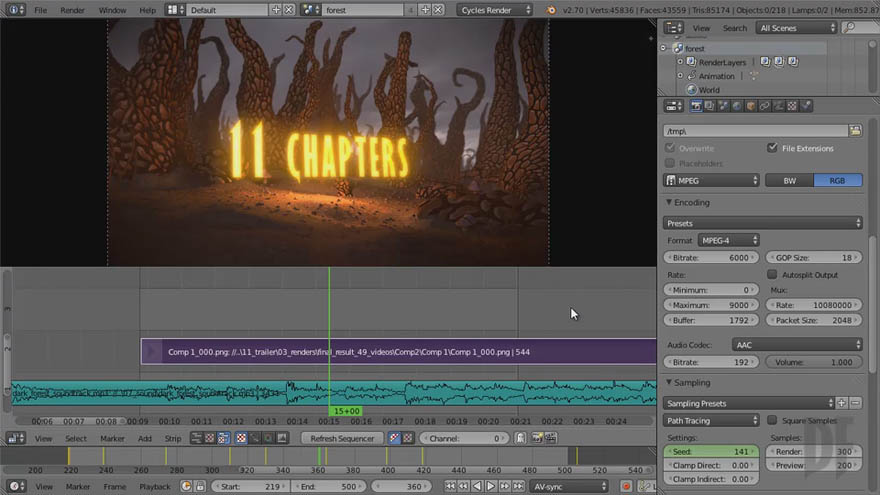Click the outliner search magnifier field
The width and height of the screenshot is (880, 495).
(860, 28)
